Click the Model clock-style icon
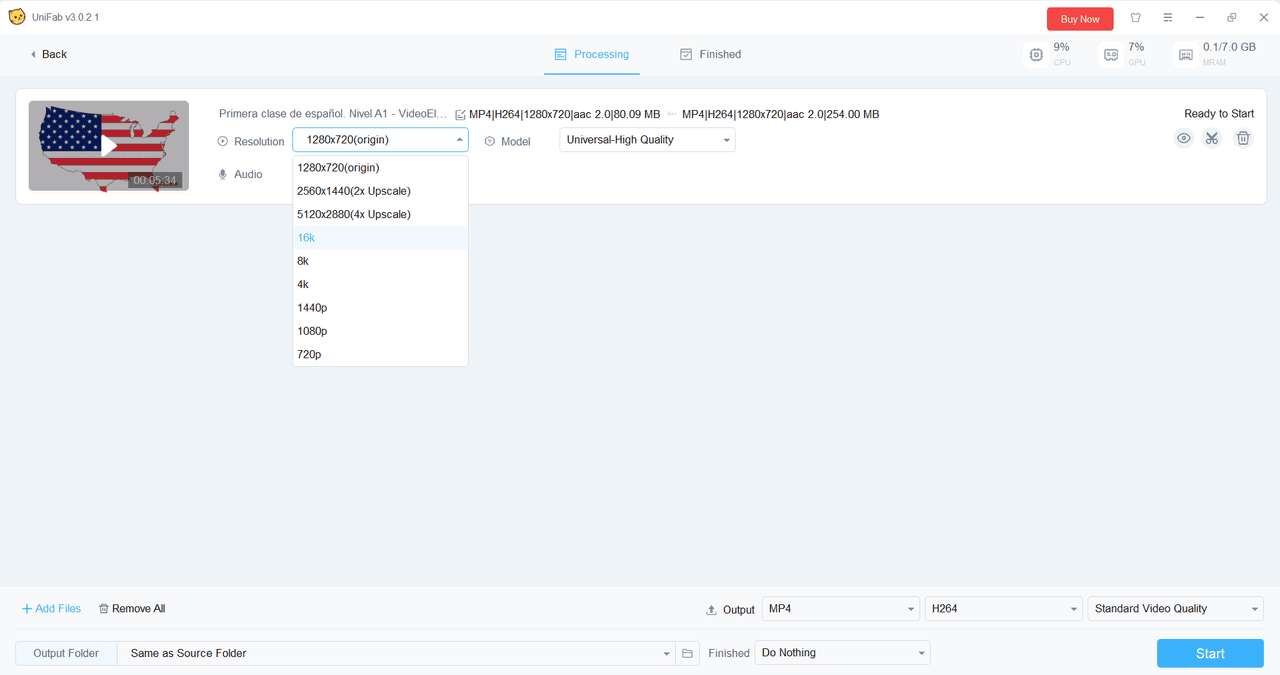 pos(490,142)
